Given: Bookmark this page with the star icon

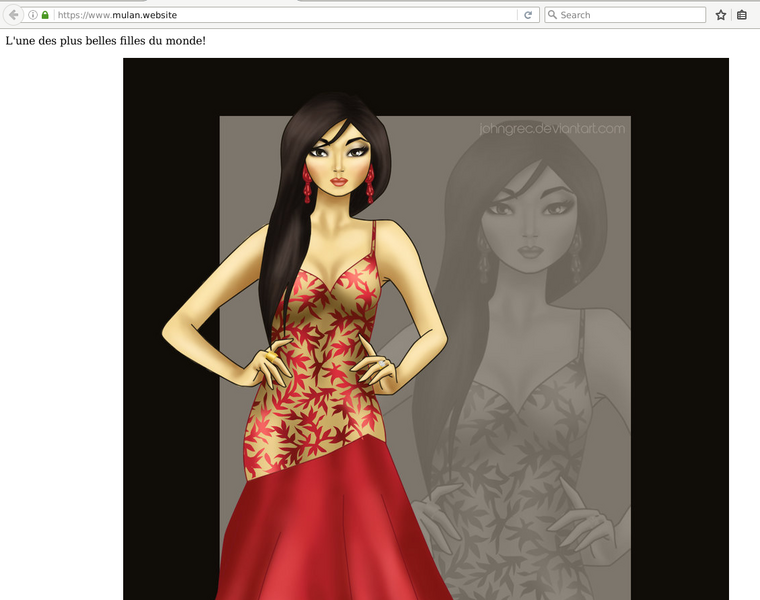Looking at the screenshot, I should click(720, 15).
